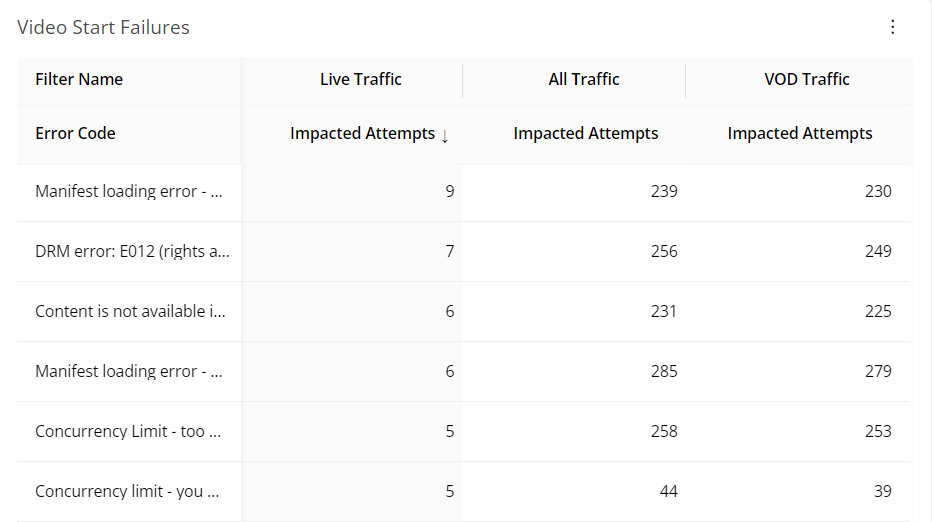The image size is (932, 522).
Task: Click the Error Code column header
Action: [75, 133]
